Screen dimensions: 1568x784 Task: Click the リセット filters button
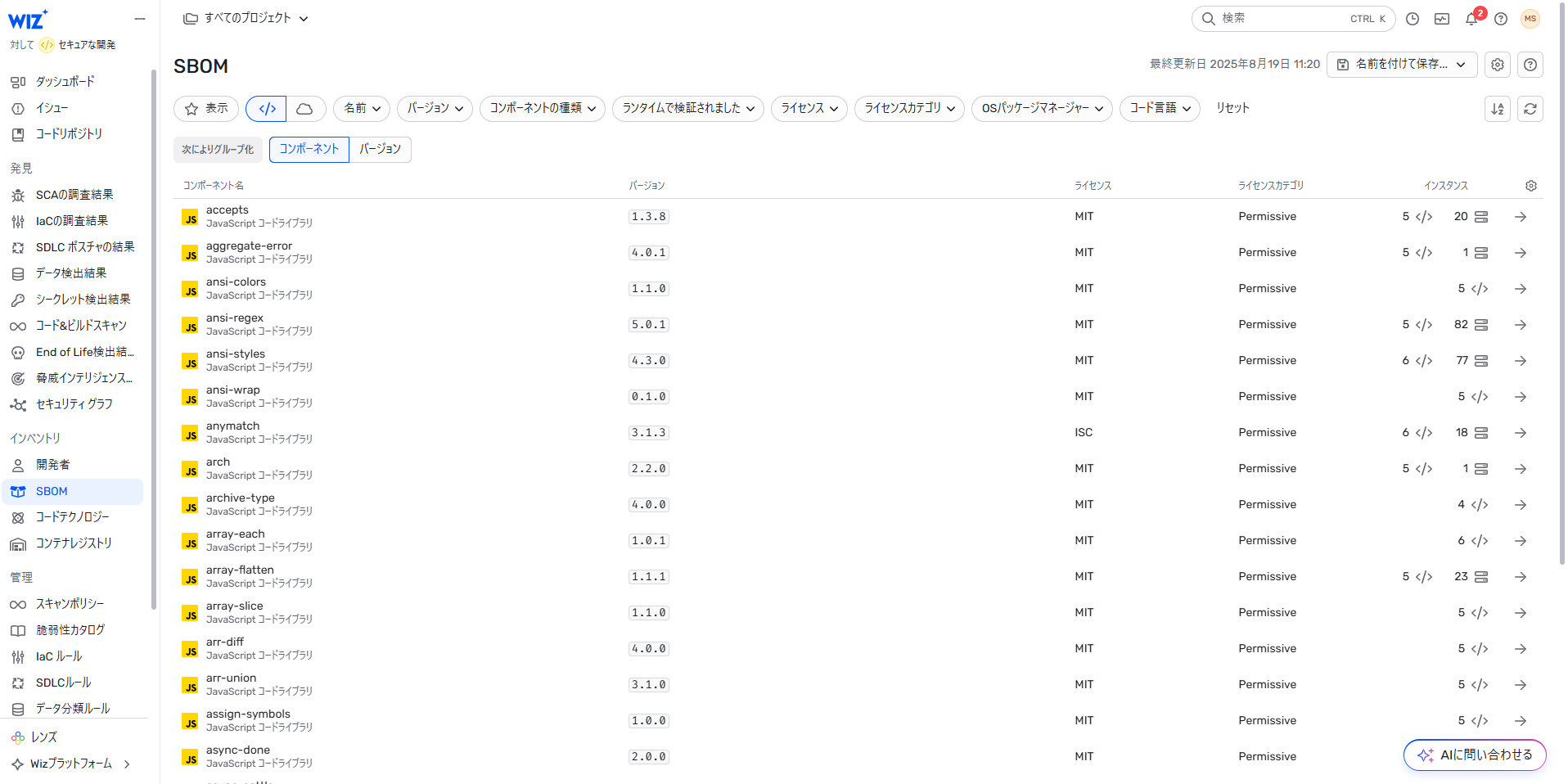(x=1232, y=108)
